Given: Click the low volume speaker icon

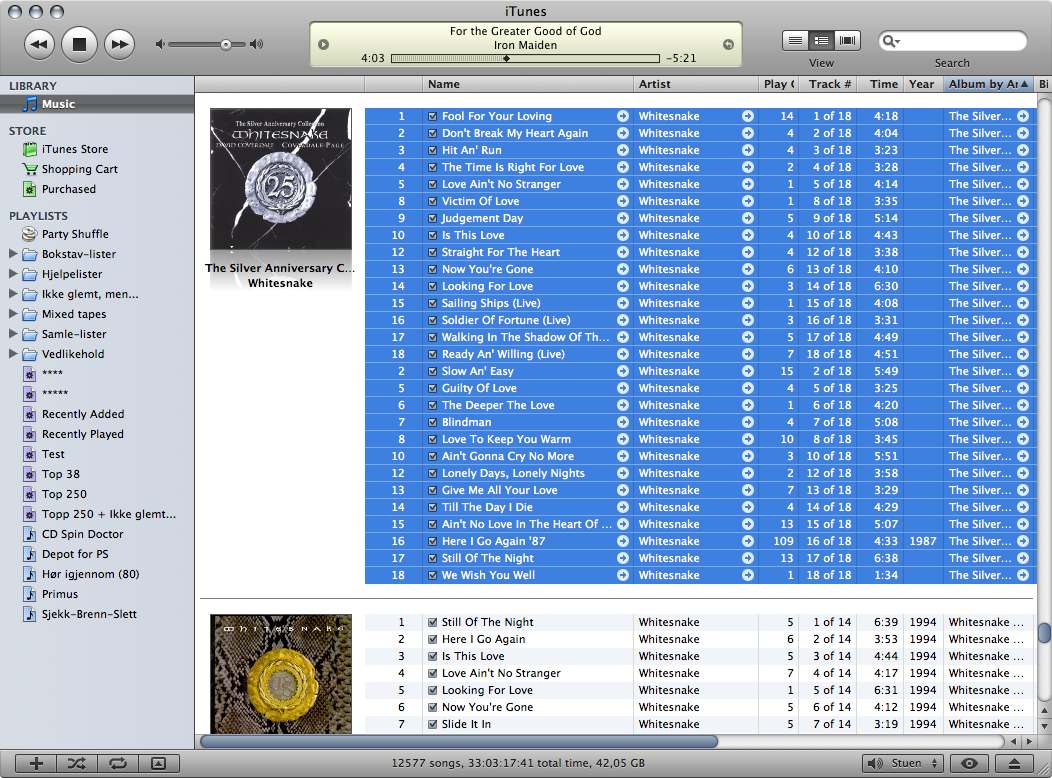Looking at the screenshot, I should click(x=160, y=44).
